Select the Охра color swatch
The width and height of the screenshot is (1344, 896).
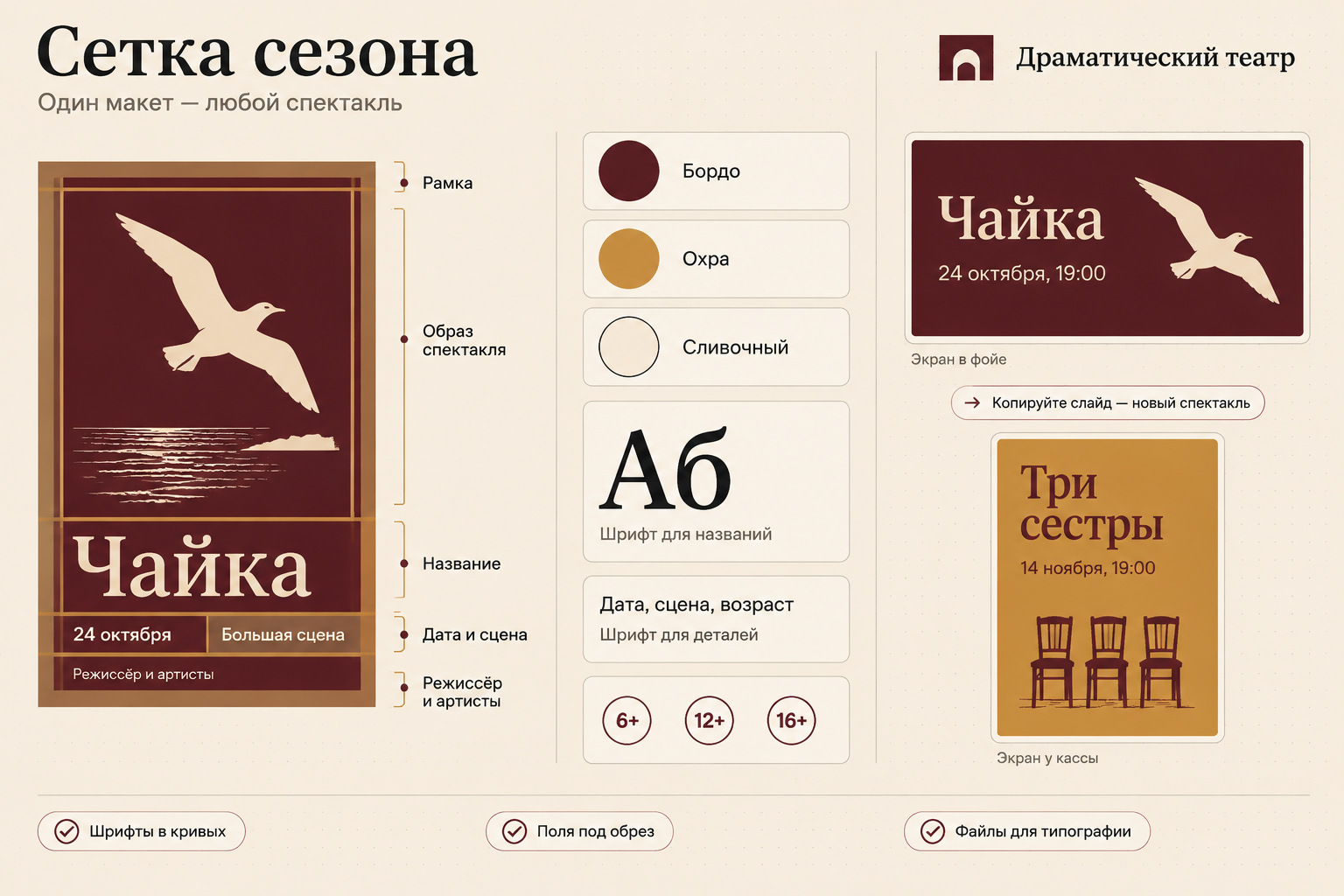point(628,259)
